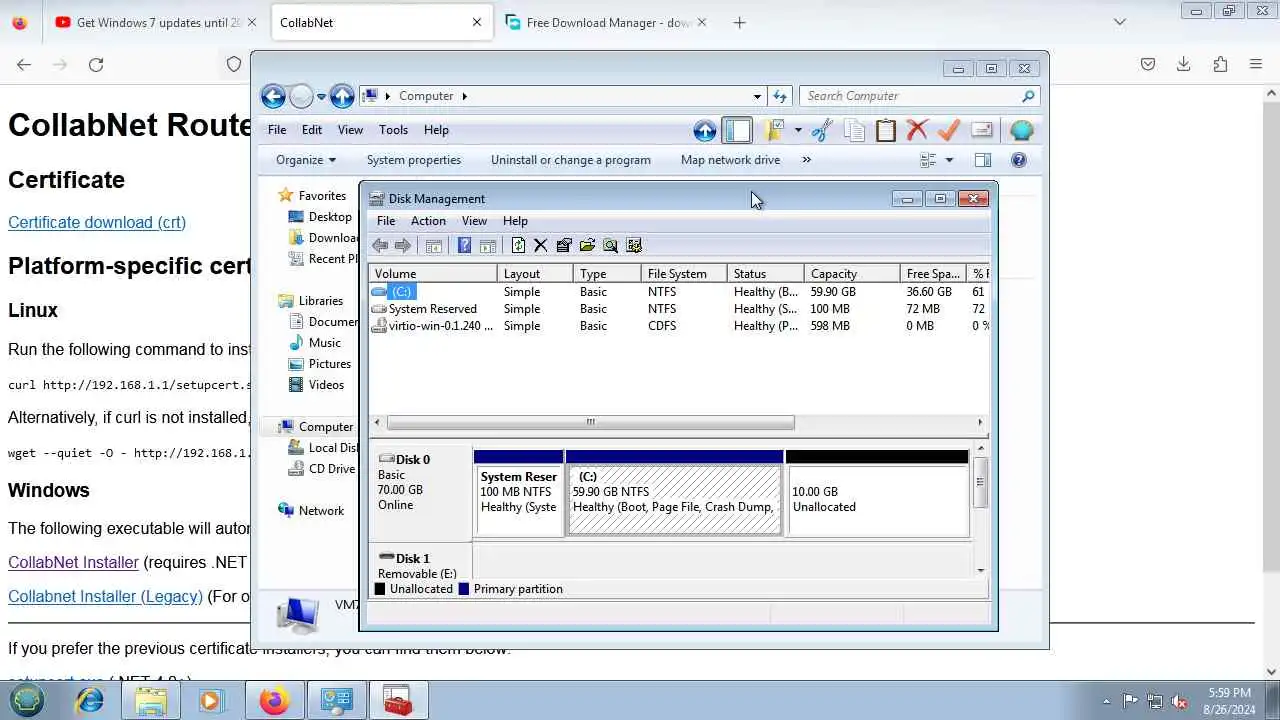Toggle the navigation pane button in Explorer toolbar
This screenshot has height=720, width=1280.
point(737,130)
